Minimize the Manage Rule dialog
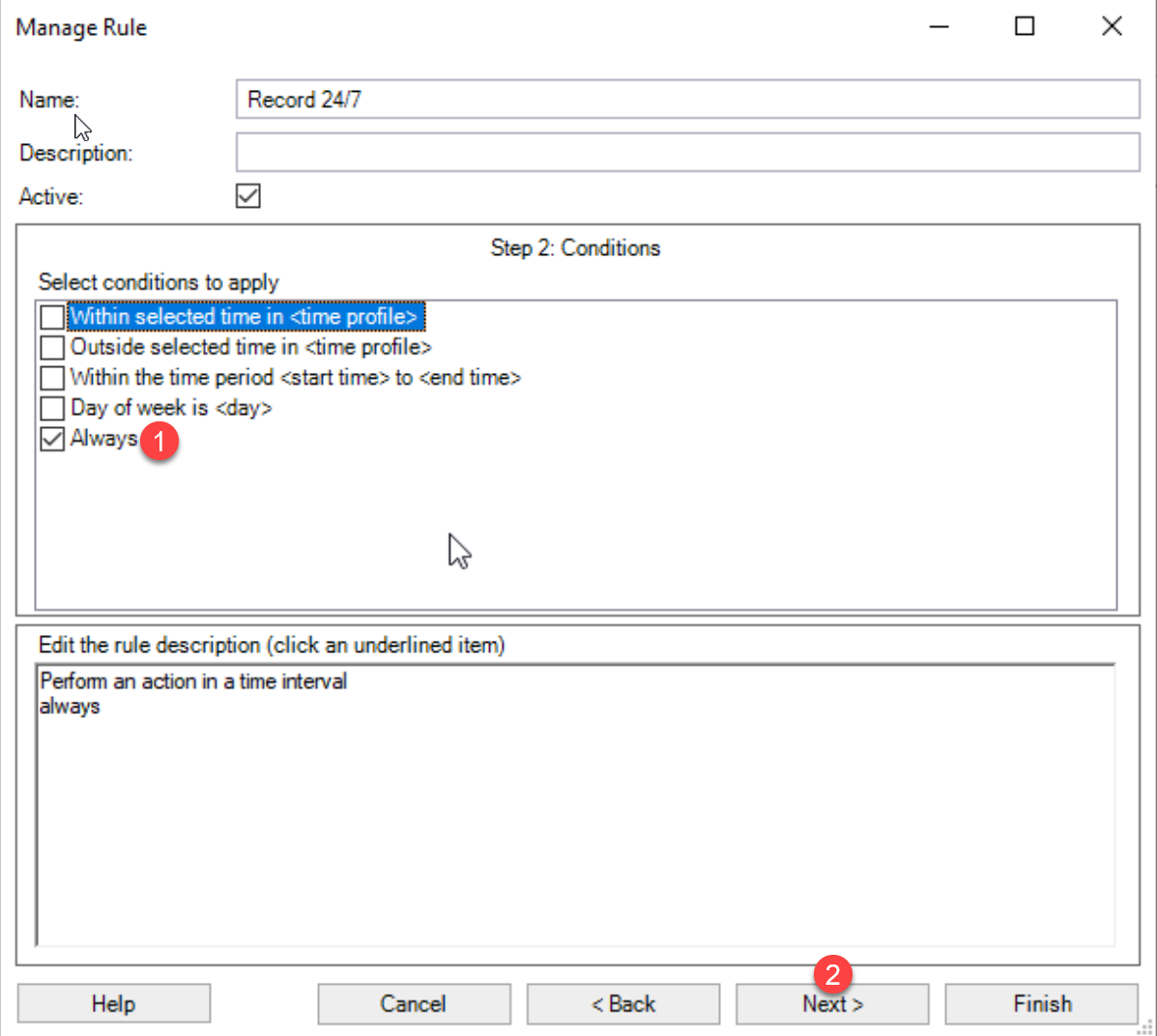 coord(939,27)
